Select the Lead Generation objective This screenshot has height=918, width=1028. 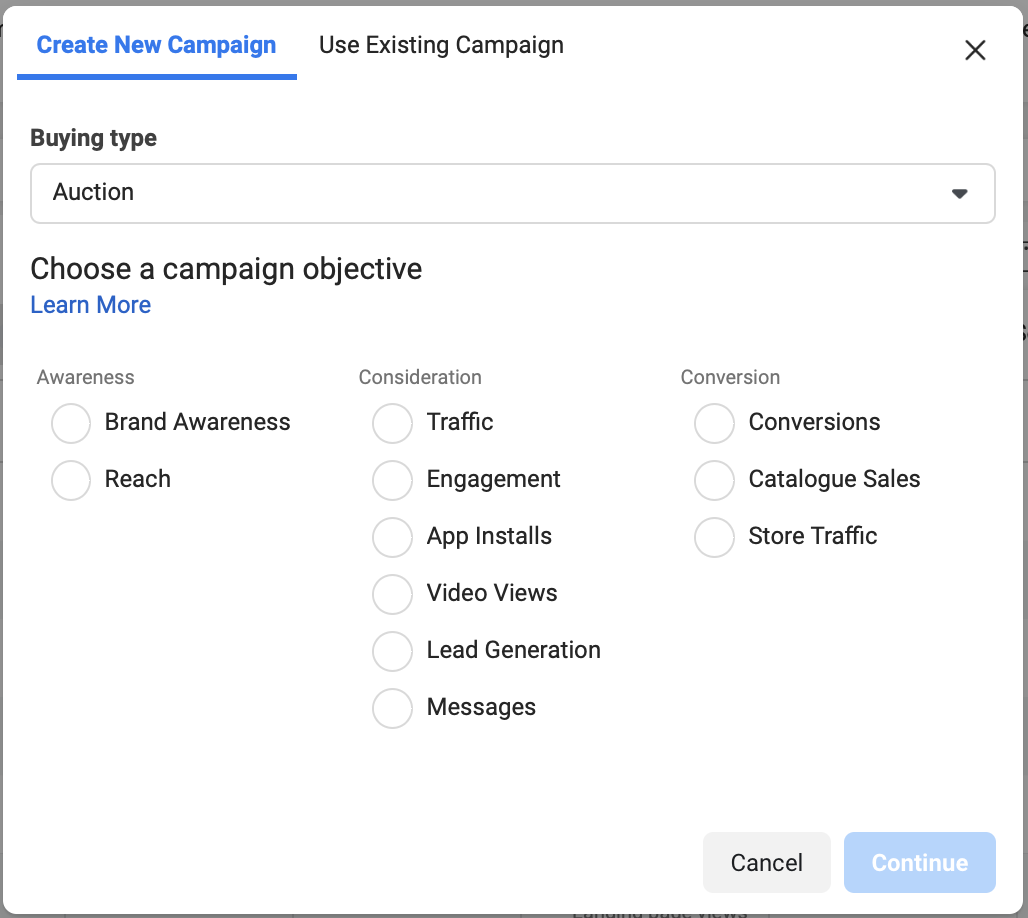tap(392, 651)
